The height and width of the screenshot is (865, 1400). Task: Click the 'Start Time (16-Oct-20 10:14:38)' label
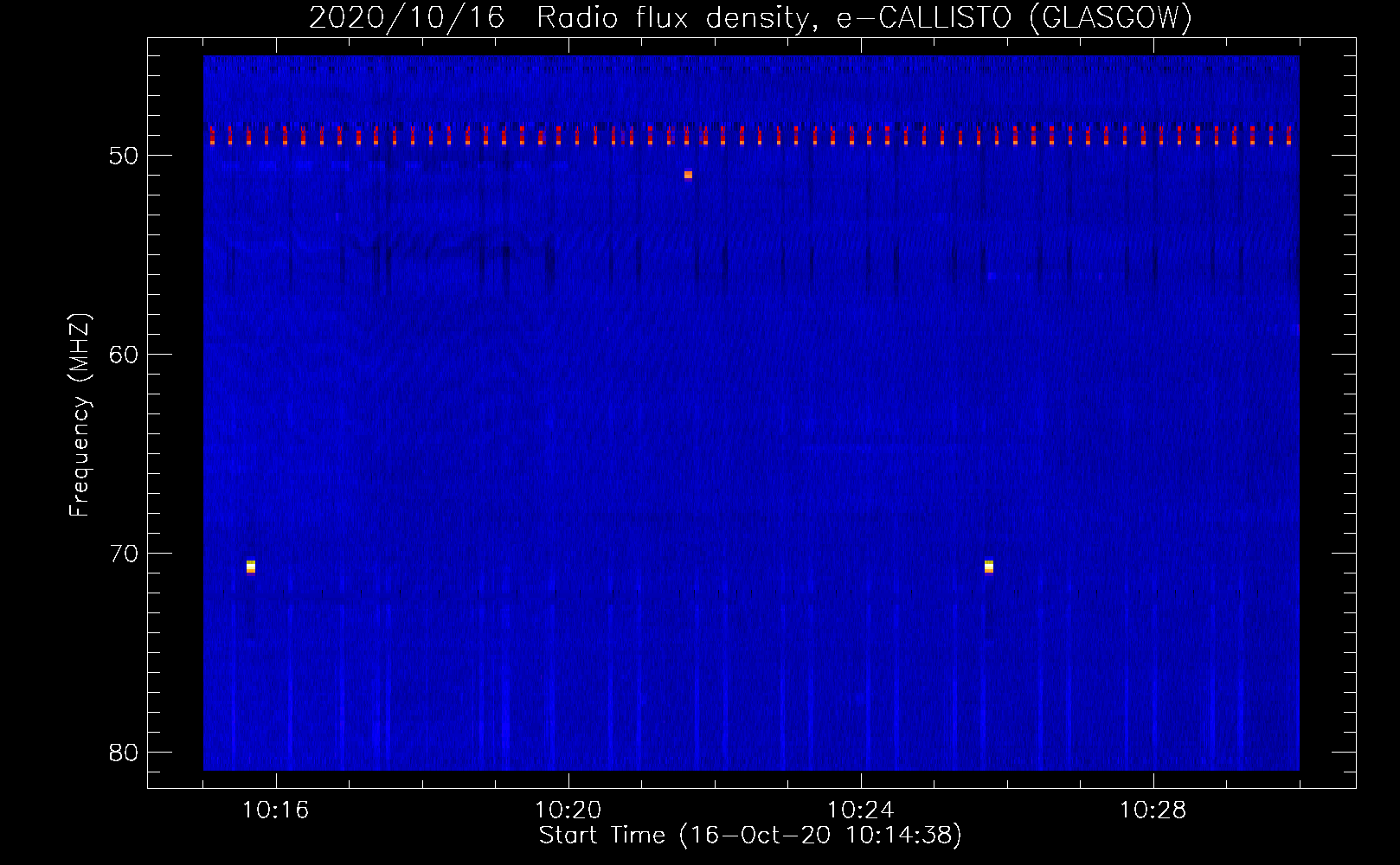pyautogui.click(x=750, y=836)
